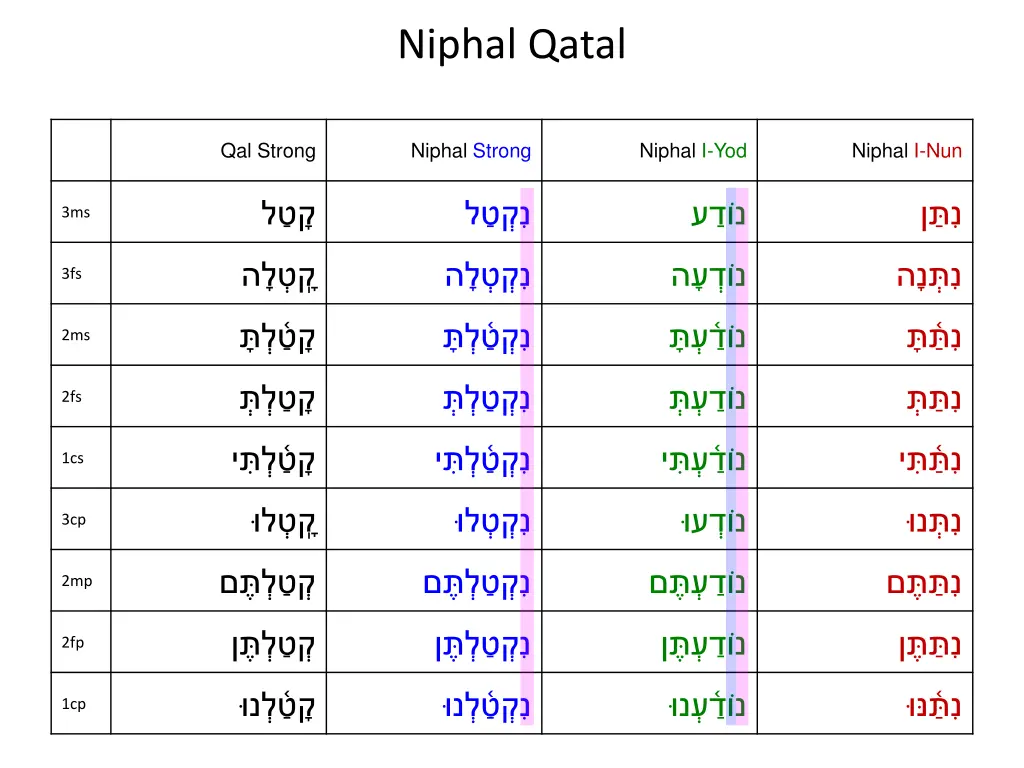
Task: Click the '2fp' row label
Action: pos(73,643)
